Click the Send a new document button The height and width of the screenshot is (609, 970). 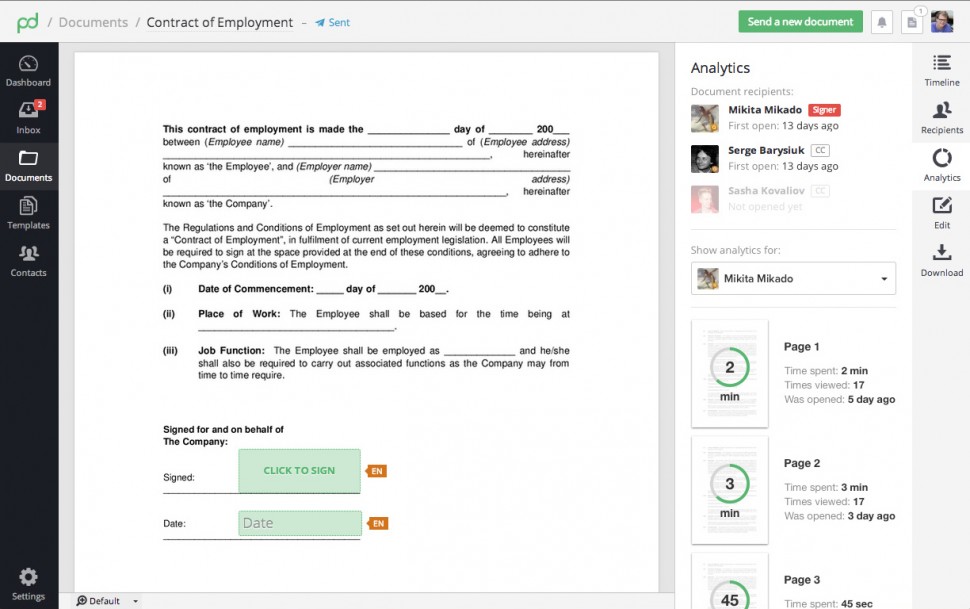pos(800,22)
